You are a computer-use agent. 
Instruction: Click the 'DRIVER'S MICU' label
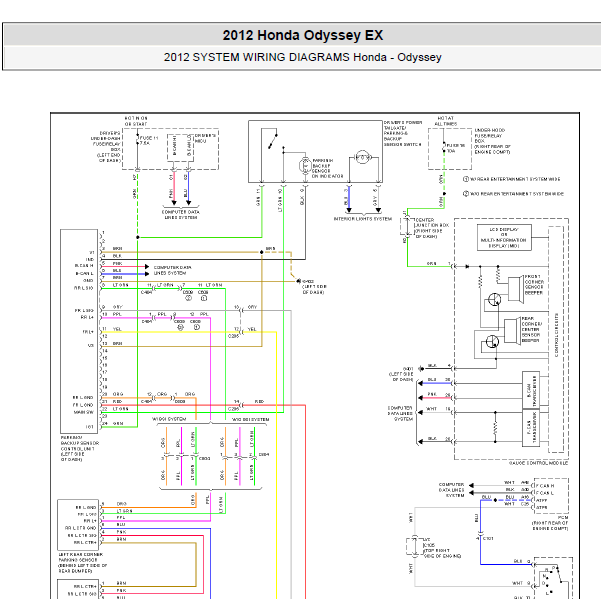[x=205, y=138]
